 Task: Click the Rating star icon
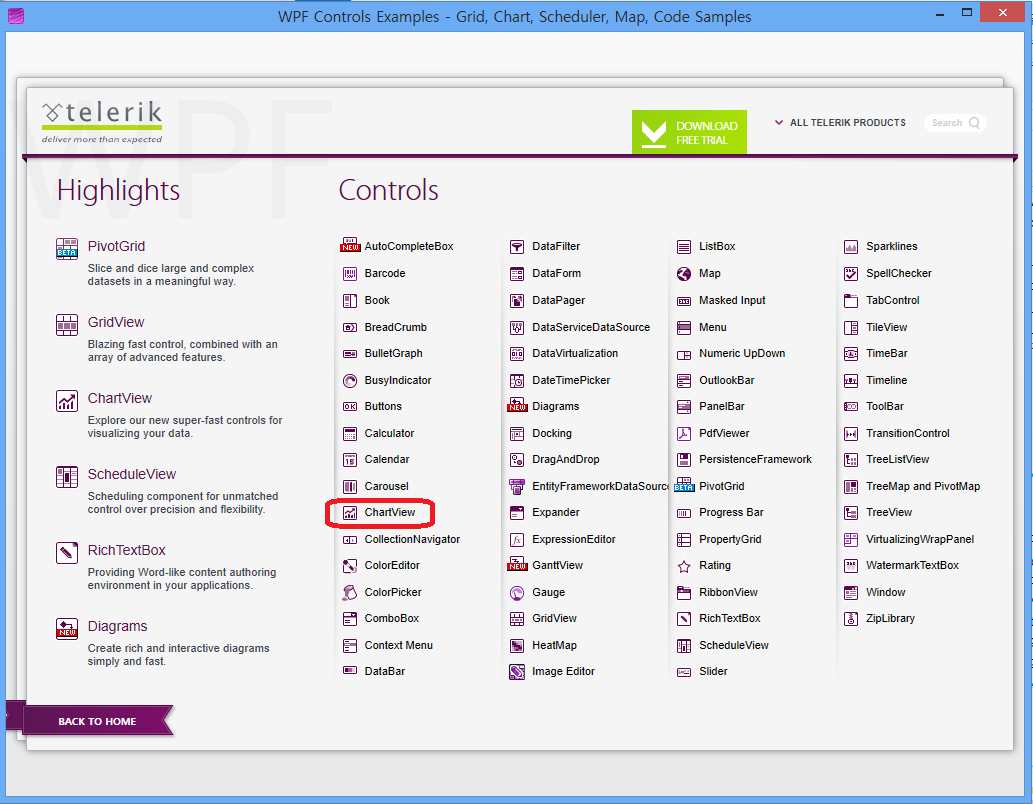[x=684, y=566]
